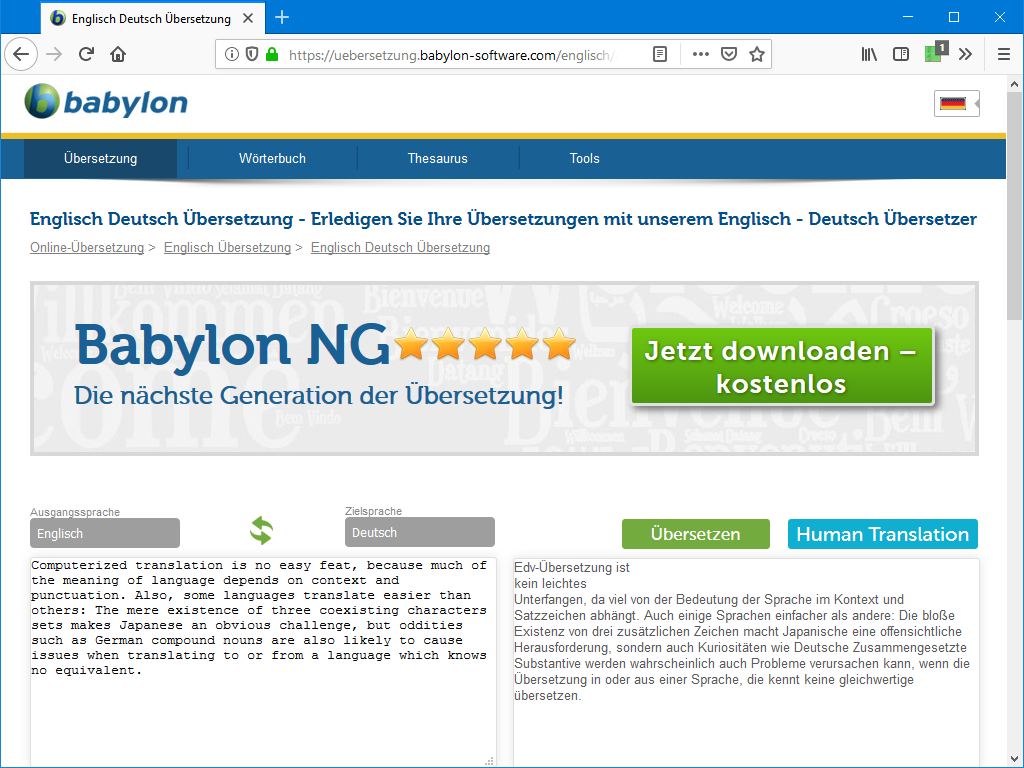Click the German translation output box

click(746, 662)
